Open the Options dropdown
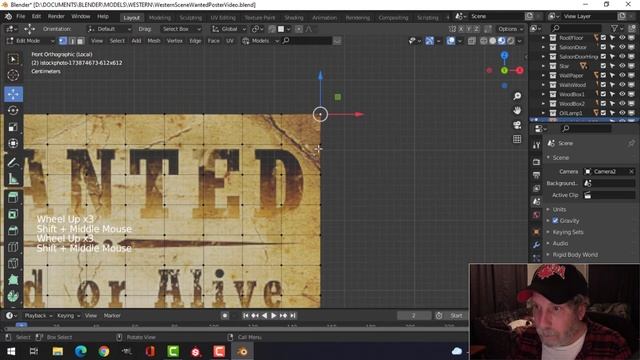This screenshot has width=640, height=360. tap(510, 29)
